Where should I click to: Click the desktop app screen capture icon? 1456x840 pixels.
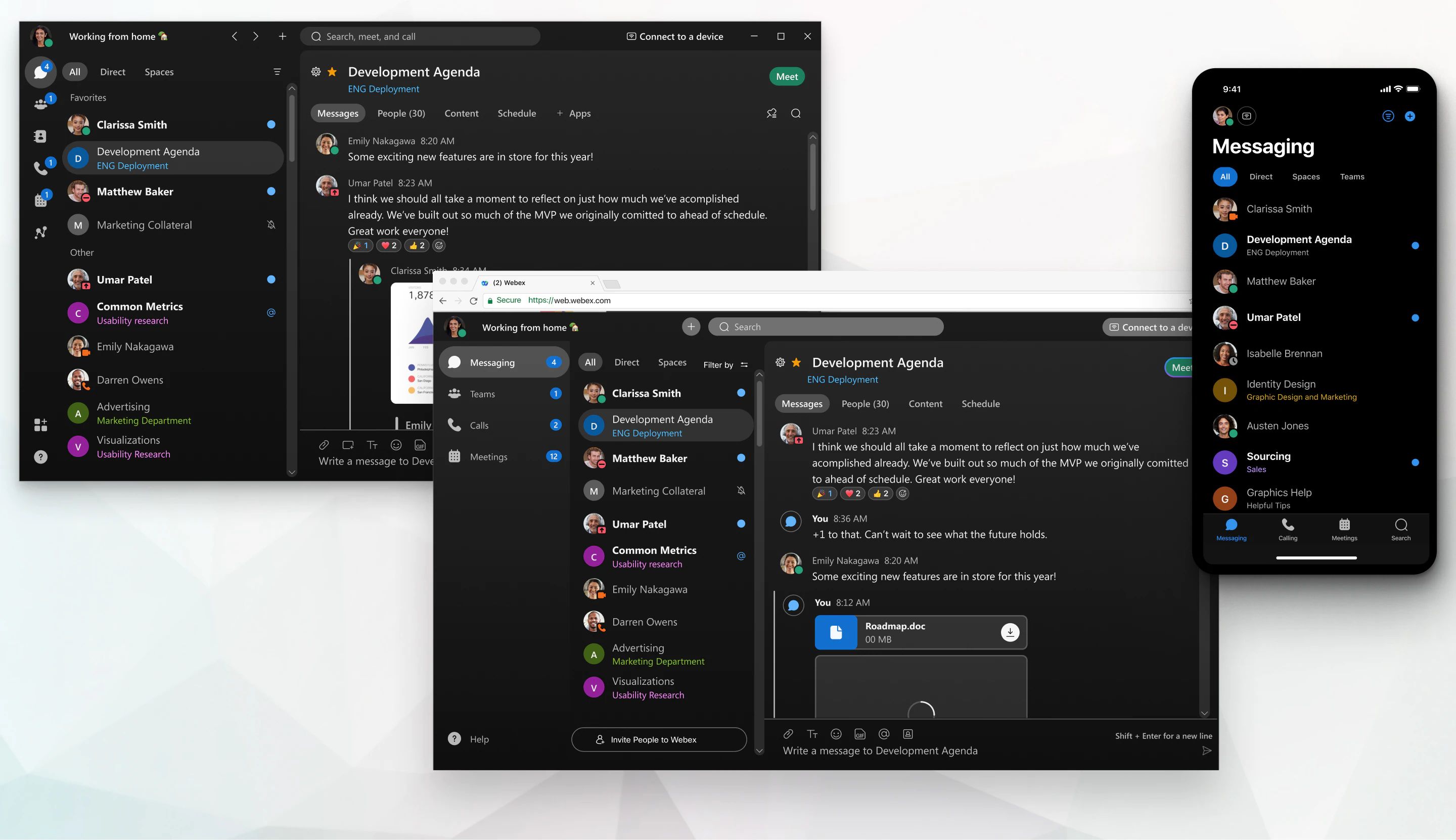pyautogui.click(x=348, y=445)
